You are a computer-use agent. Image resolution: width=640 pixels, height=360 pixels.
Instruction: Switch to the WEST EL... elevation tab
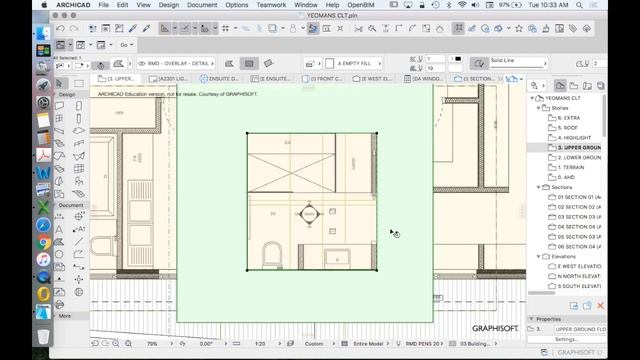click(372, 78)
